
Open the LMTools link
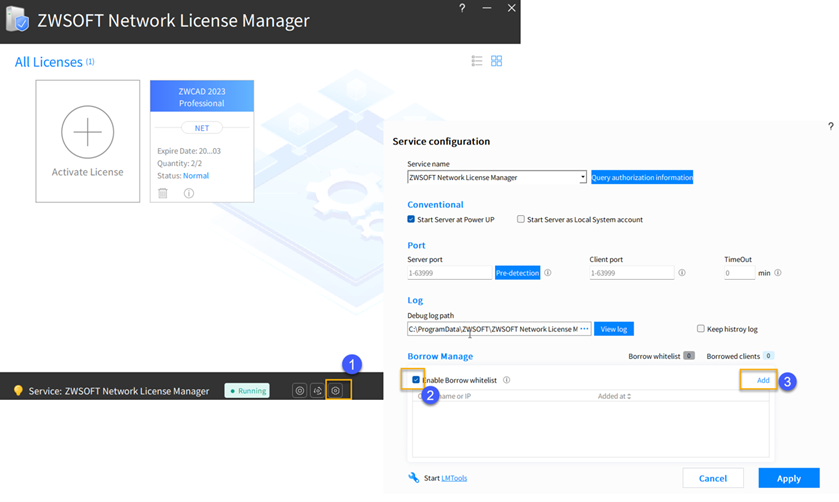click(453, 478)
